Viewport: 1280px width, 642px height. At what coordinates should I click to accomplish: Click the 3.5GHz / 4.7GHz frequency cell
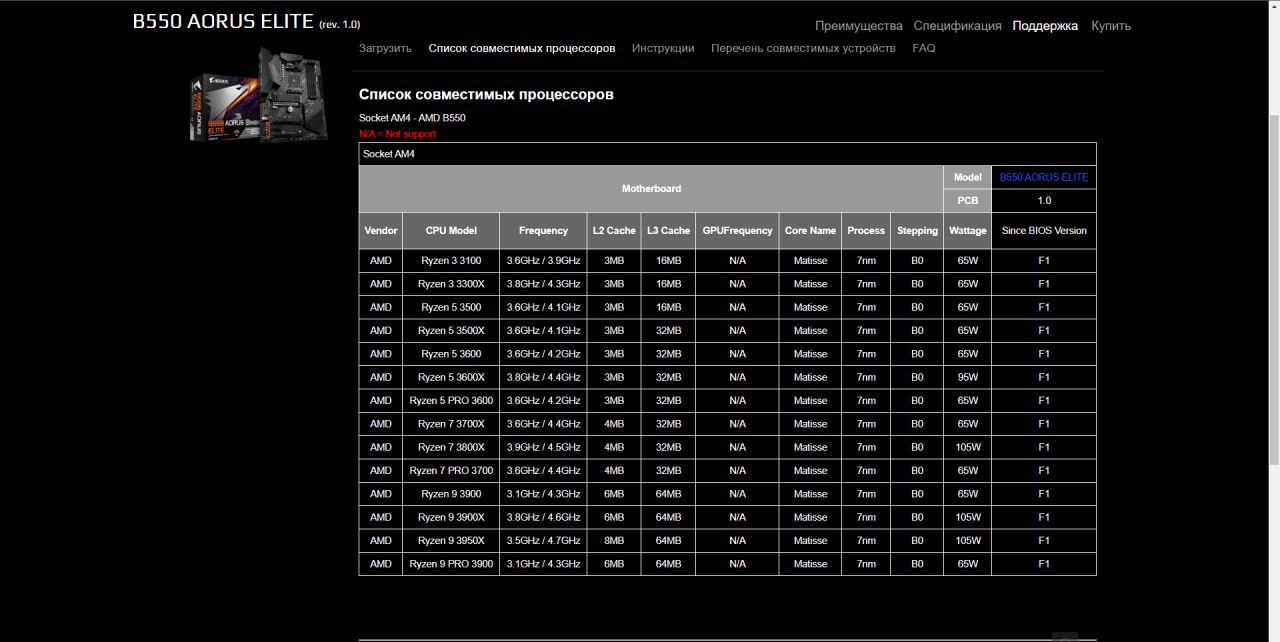543,541
